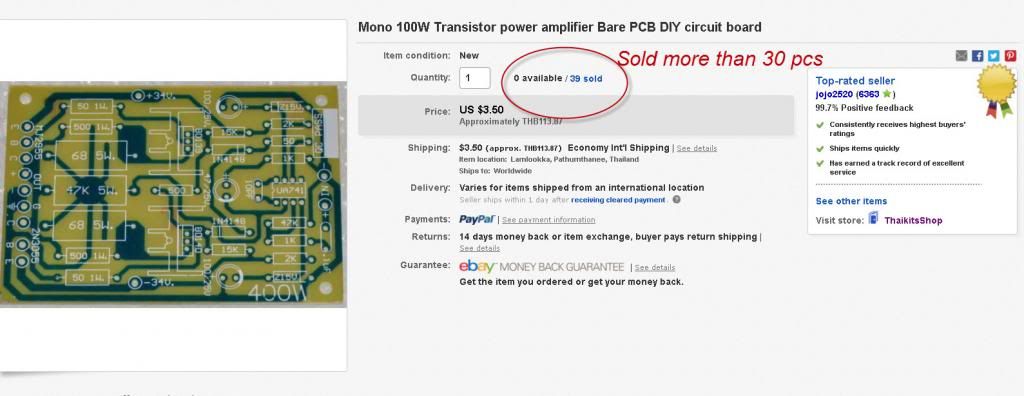Click the green star next to seller rating
Viewport: 1024px width, 396px height.
coord(886,94)
